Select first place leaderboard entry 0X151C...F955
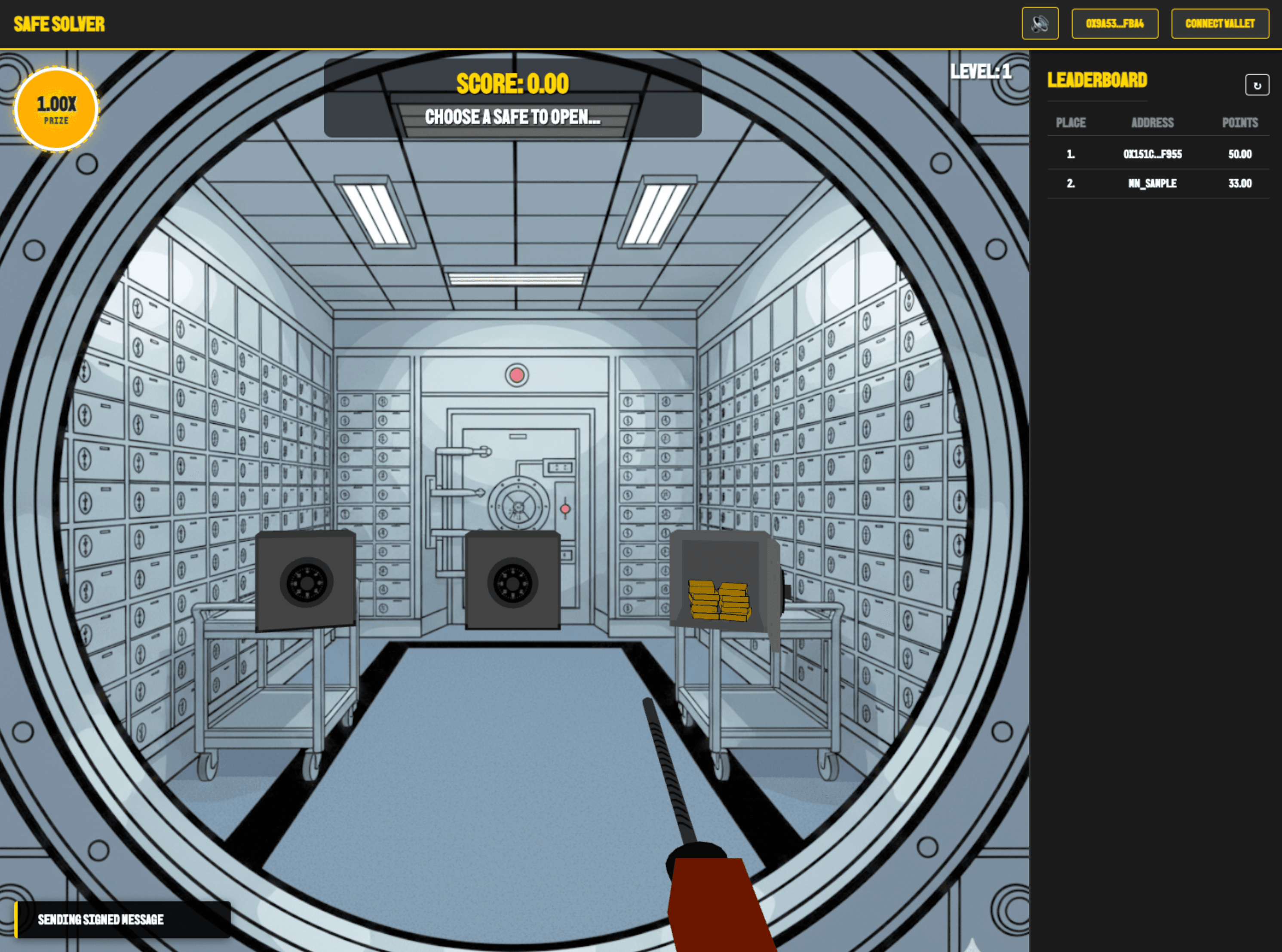The image size is (1282, 952). pyautogui.click(x=1152, y=154)
